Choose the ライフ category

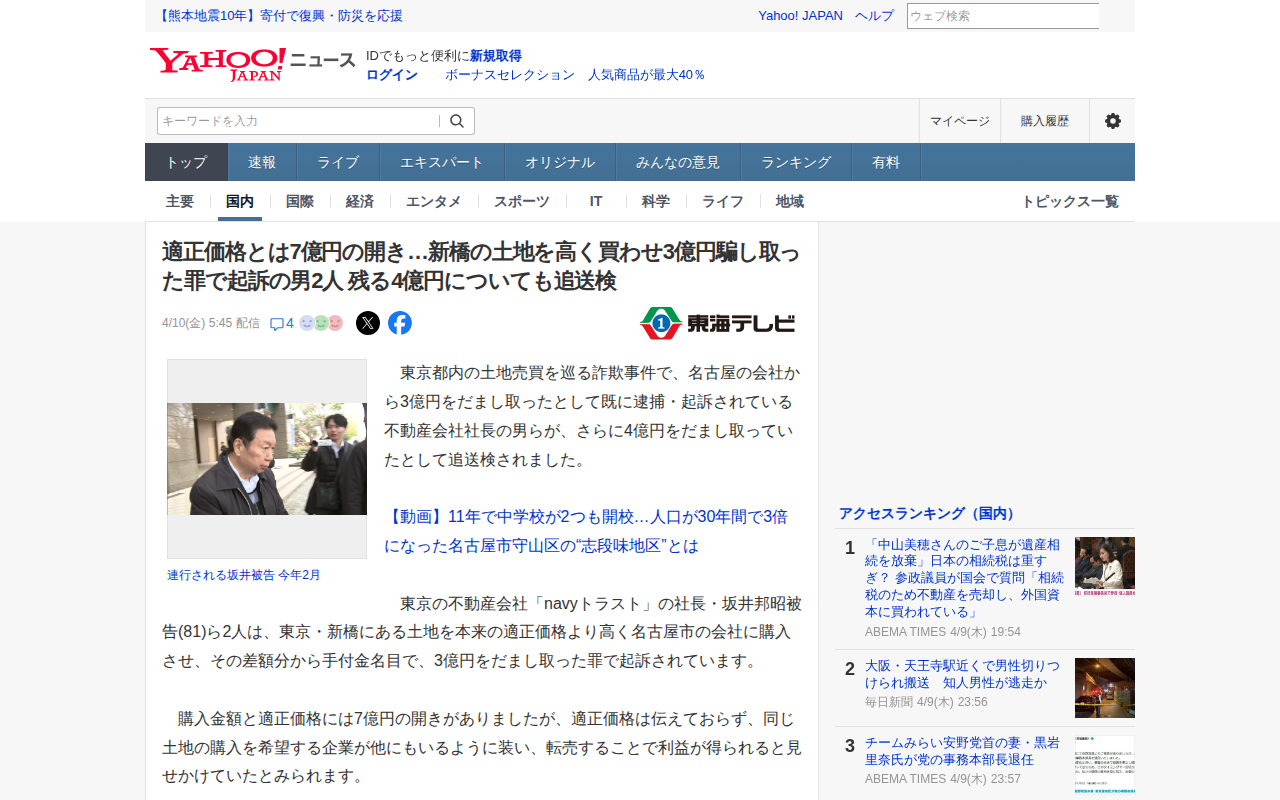[x=723, y=201]
